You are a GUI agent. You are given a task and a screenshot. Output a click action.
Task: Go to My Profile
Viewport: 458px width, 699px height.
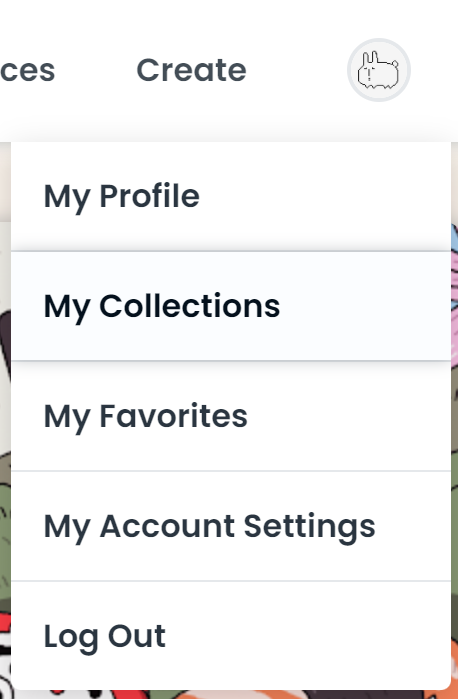pos(231,197)
